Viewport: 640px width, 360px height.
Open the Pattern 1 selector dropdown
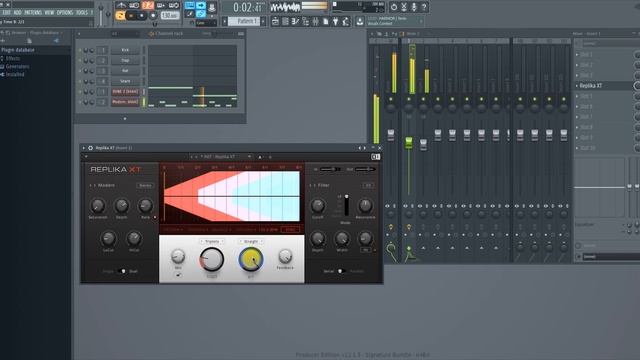(x=244, y=21)
